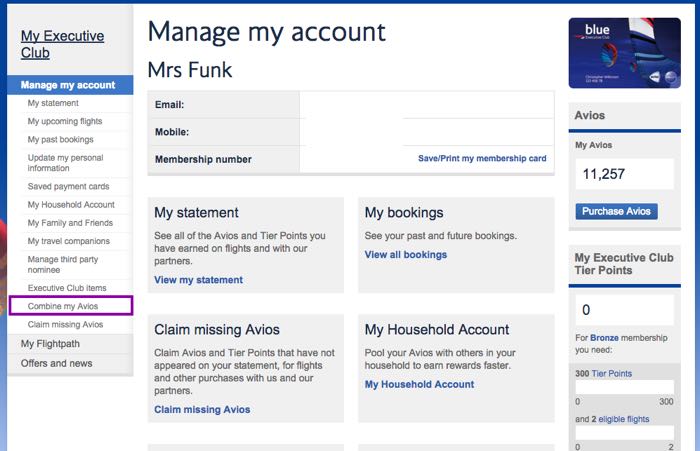Open My statement sidebar item

coord(53,103)
